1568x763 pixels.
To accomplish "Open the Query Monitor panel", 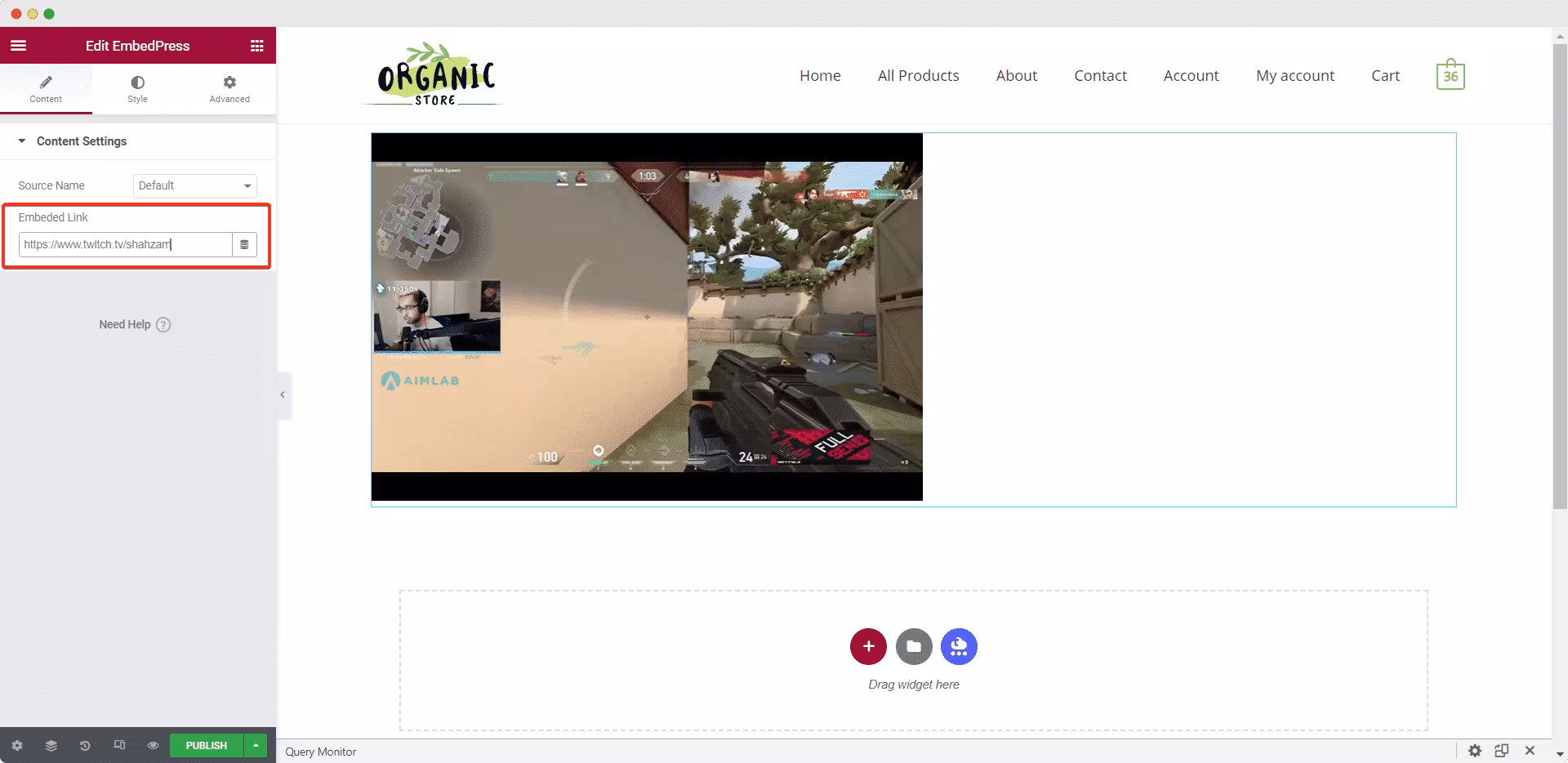I will tap(321, 752).
